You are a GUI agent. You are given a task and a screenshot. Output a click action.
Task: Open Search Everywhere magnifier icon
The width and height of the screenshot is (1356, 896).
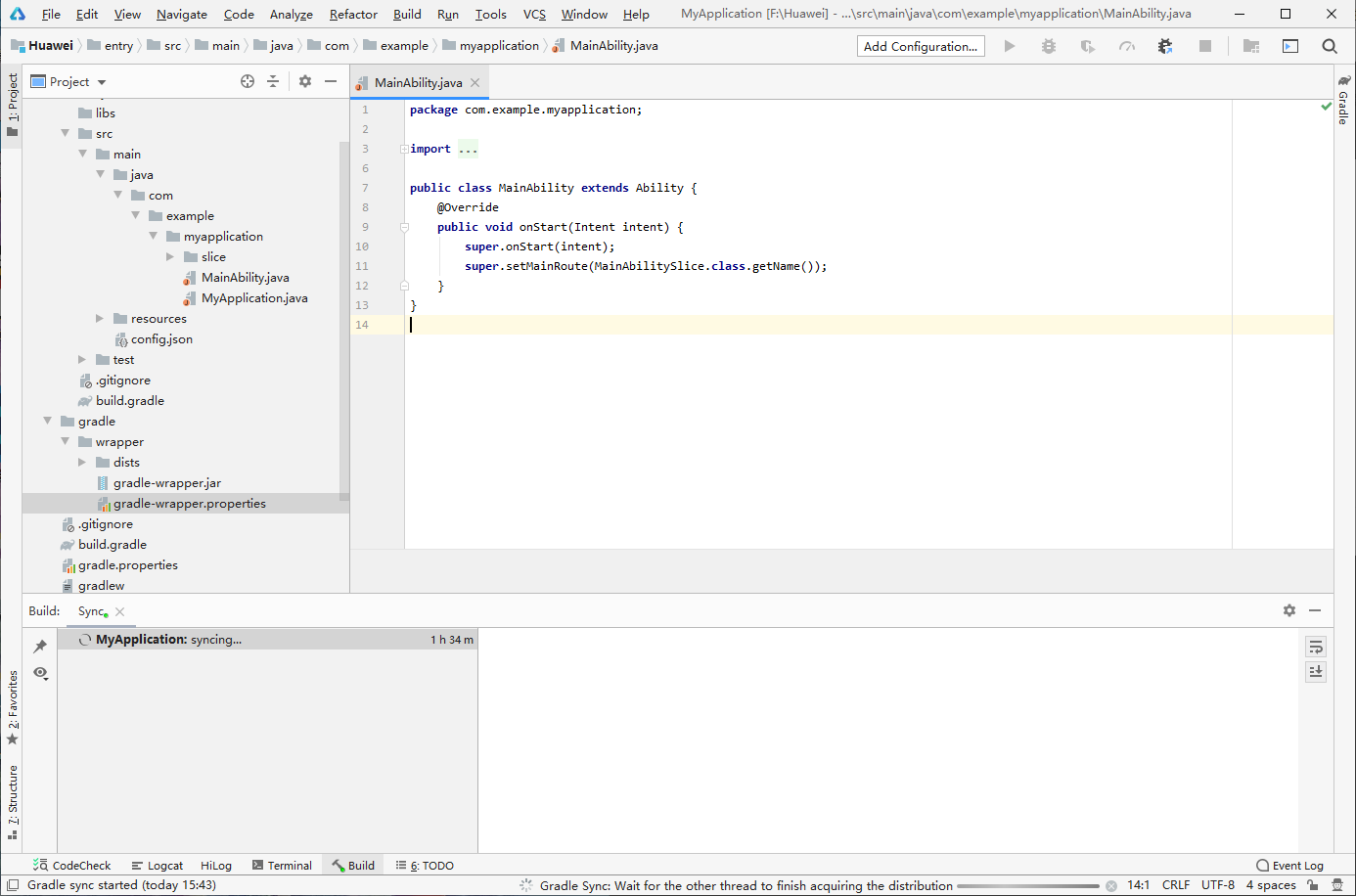[1330, 46]
